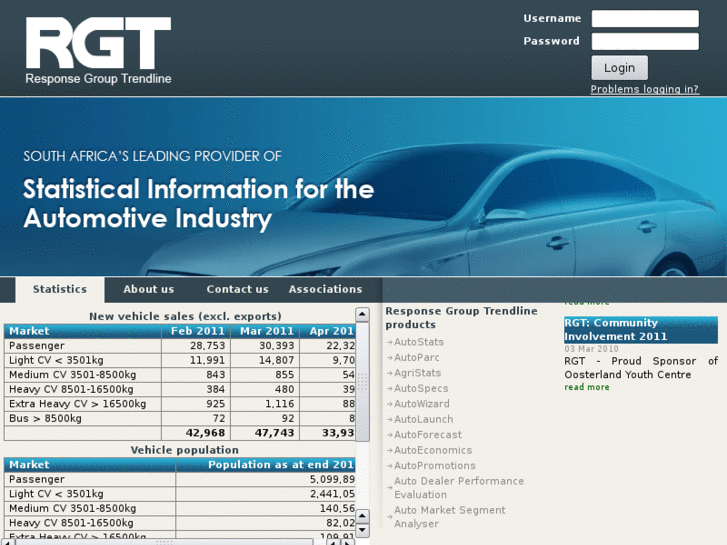The image size is (727, 545).
Task: Select 'Medium CV 3501-8500kg' sales row
Action: pyautogui.click(x=179, y=375)
